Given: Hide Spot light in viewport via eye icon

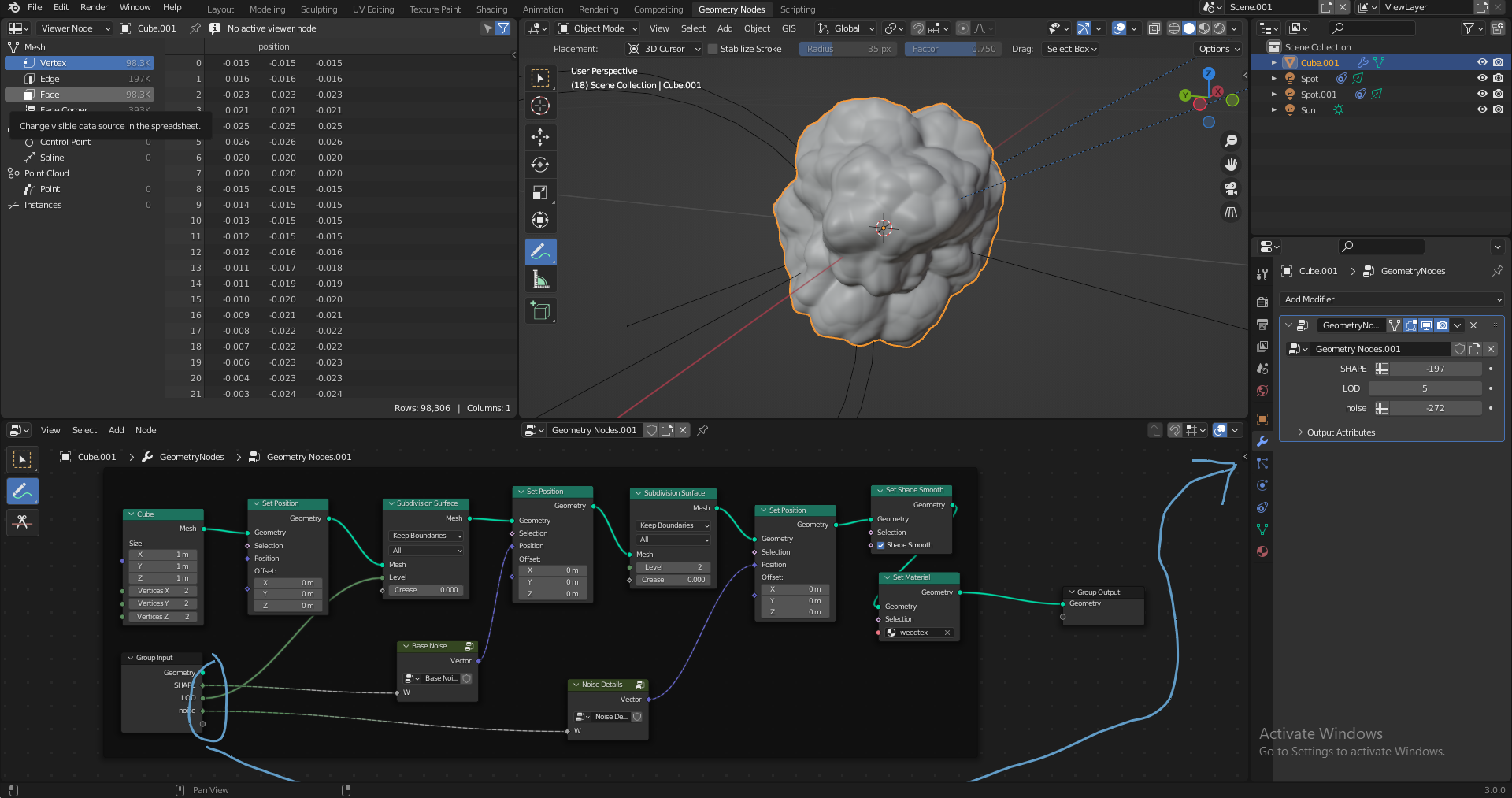Looking at the screenshot, I should click(x=1481, y=78).
